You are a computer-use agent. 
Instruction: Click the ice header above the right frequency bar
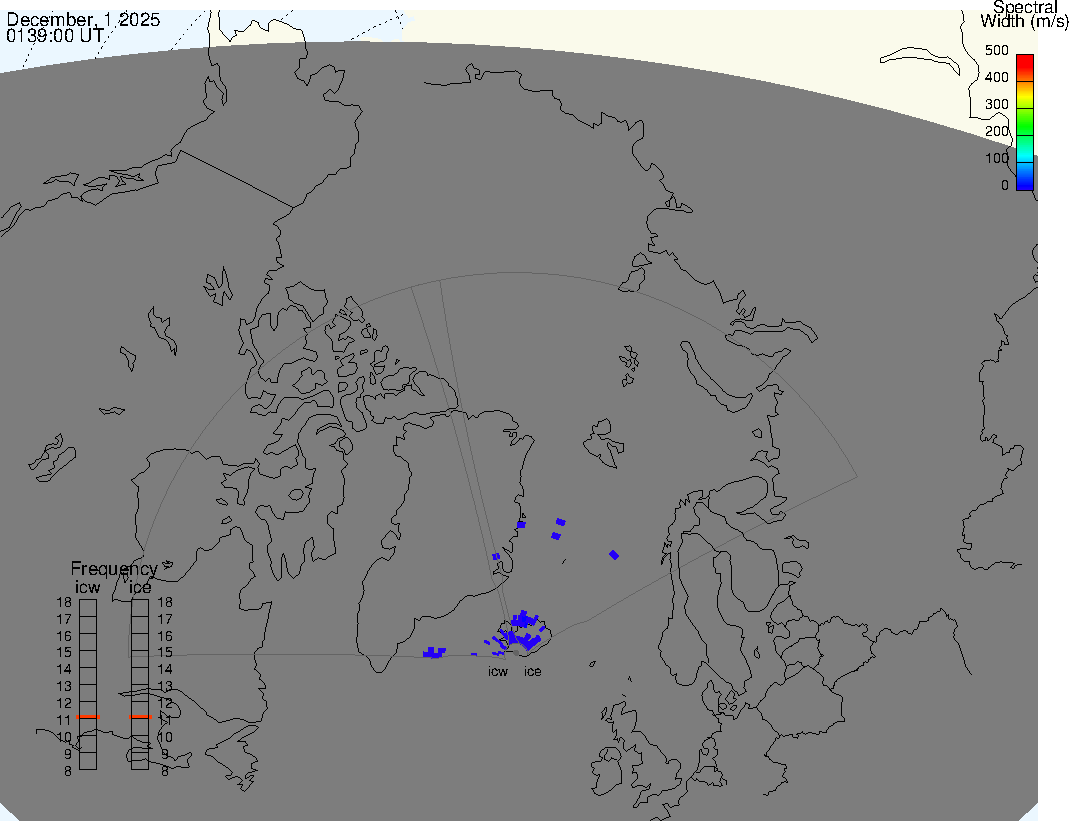tap(140, 587)
